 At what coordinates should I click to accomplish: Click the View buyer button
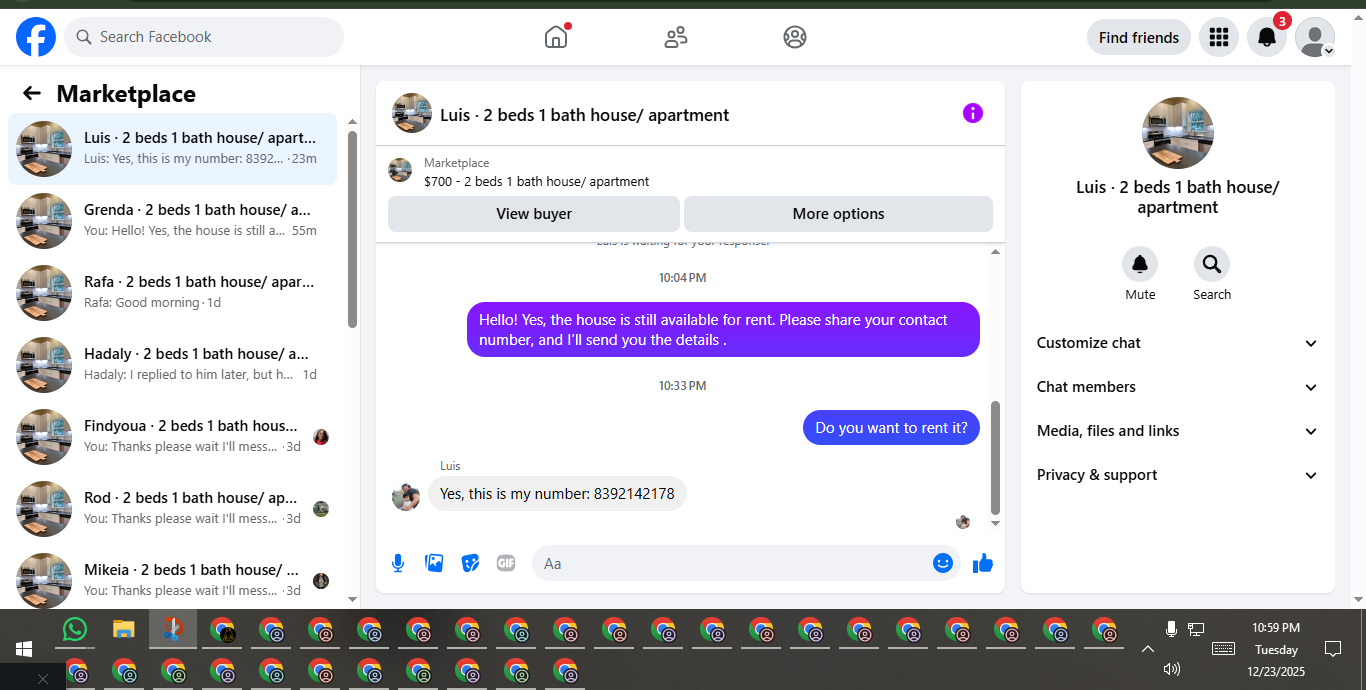534,214
